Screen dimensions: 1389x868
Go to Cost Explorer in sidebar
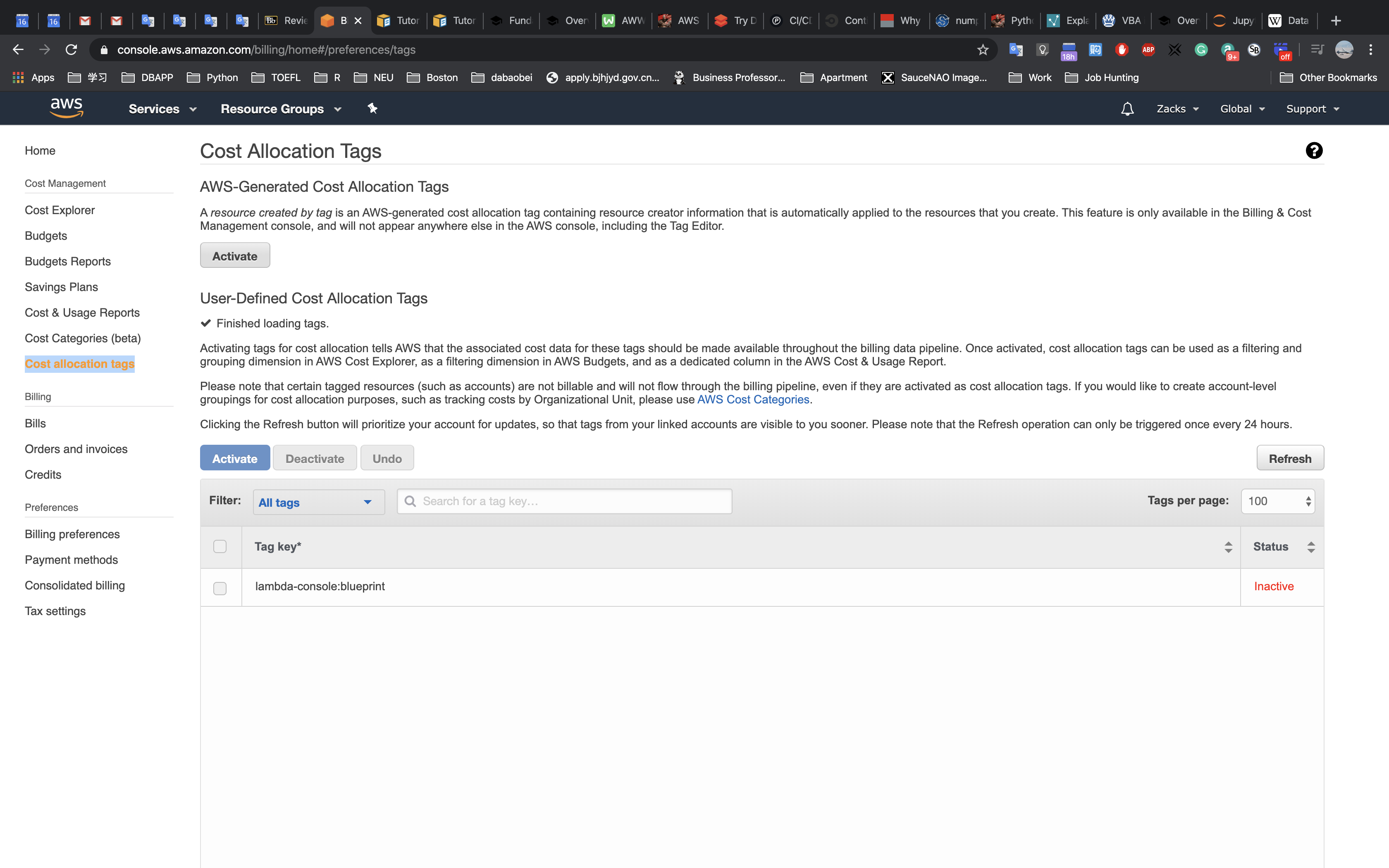60,210
